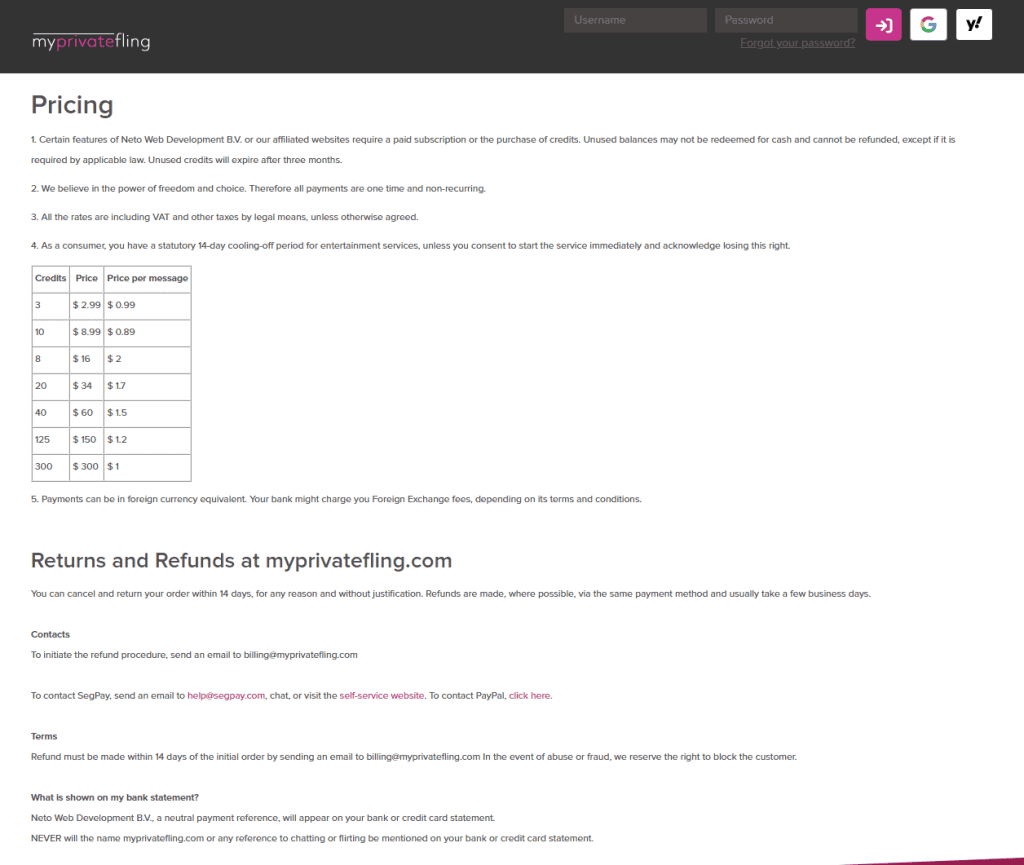Select the '125' credits cell
This screenshot has height=865, width=1024.
pyautogui.click(x=50, y=439)
